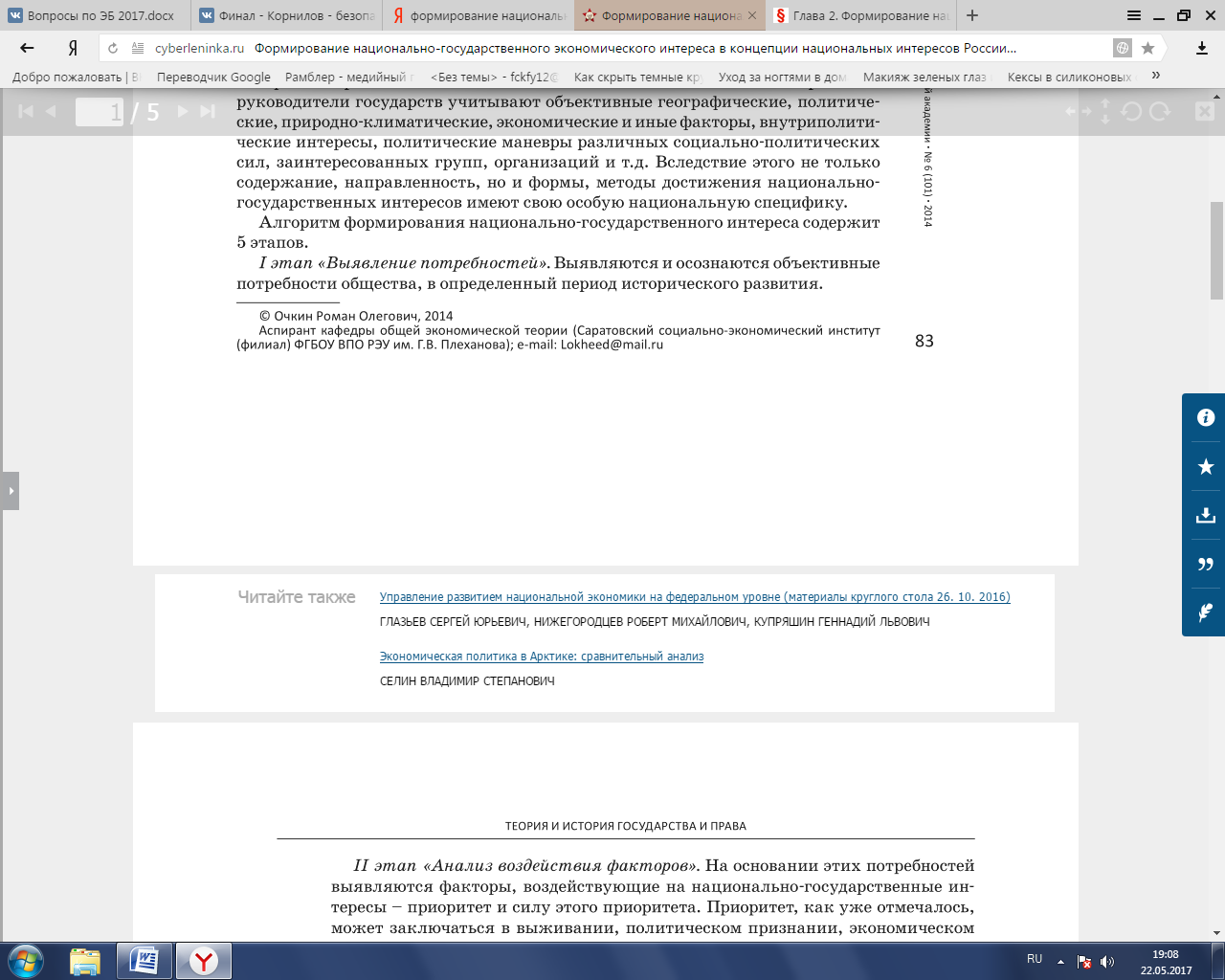Click the page number input field
Image resolution: width=1225 pixels, height=980 pixels.
(100, 112)
